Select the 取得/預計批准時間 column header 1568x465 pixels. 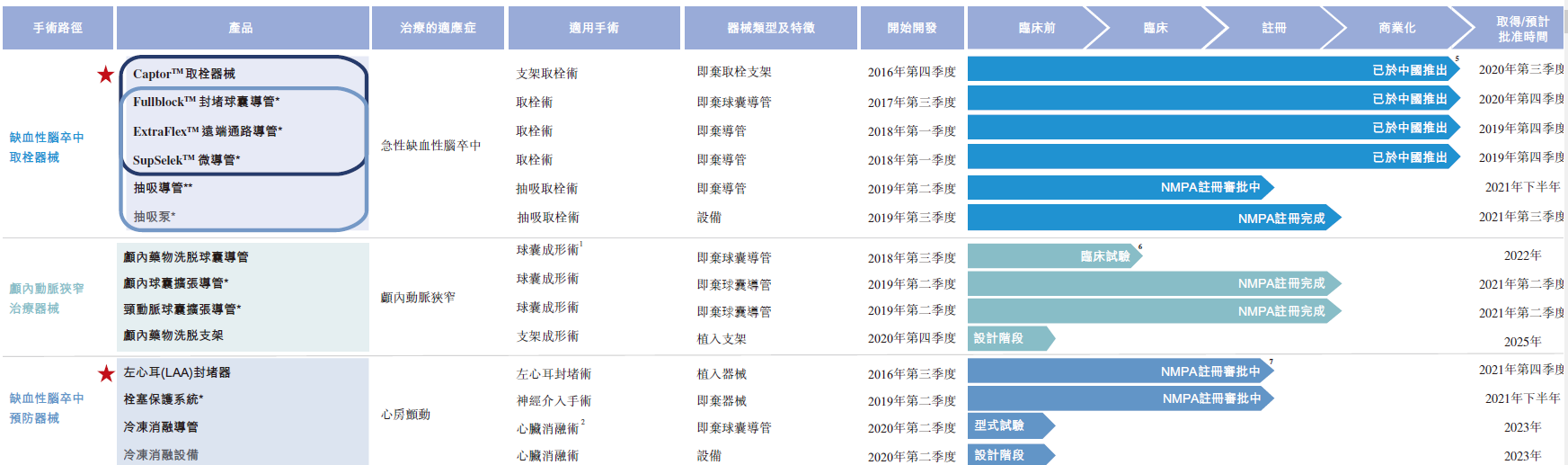coord(1522,29)
